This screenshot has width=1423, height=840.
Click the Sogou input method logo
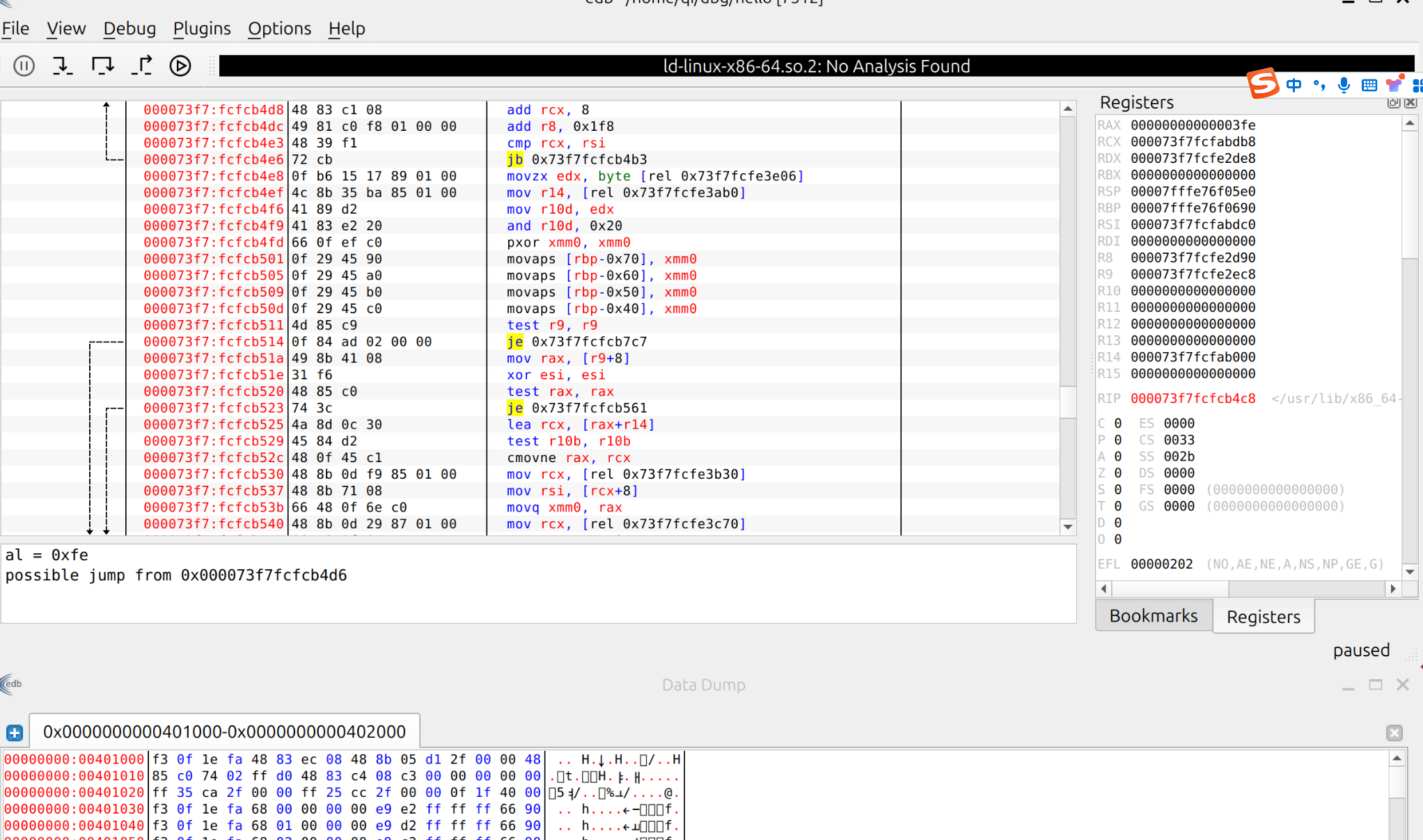point(1263,84)
